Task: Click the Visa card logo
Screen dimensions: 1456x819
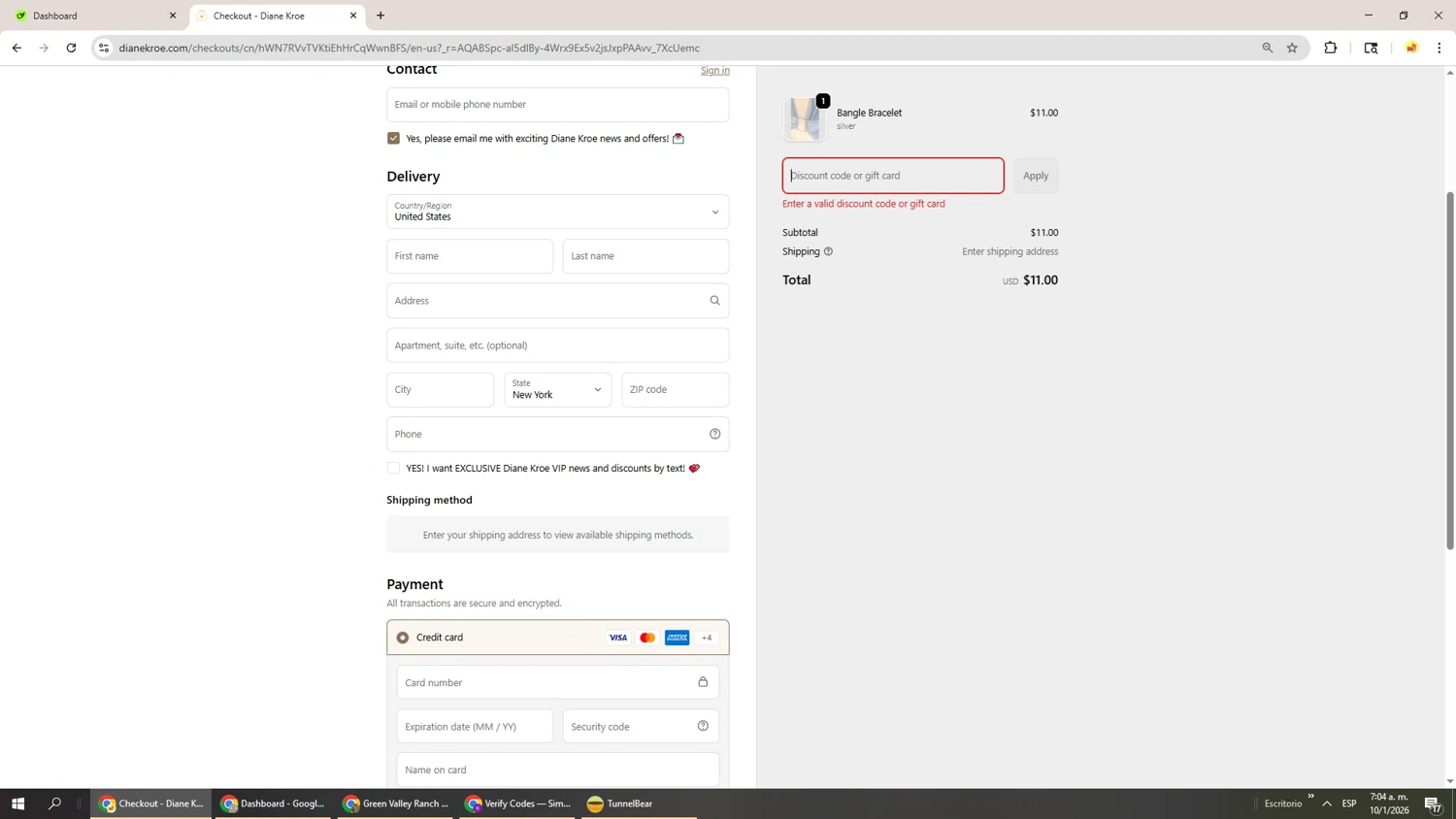Action: tap(617, 638)
